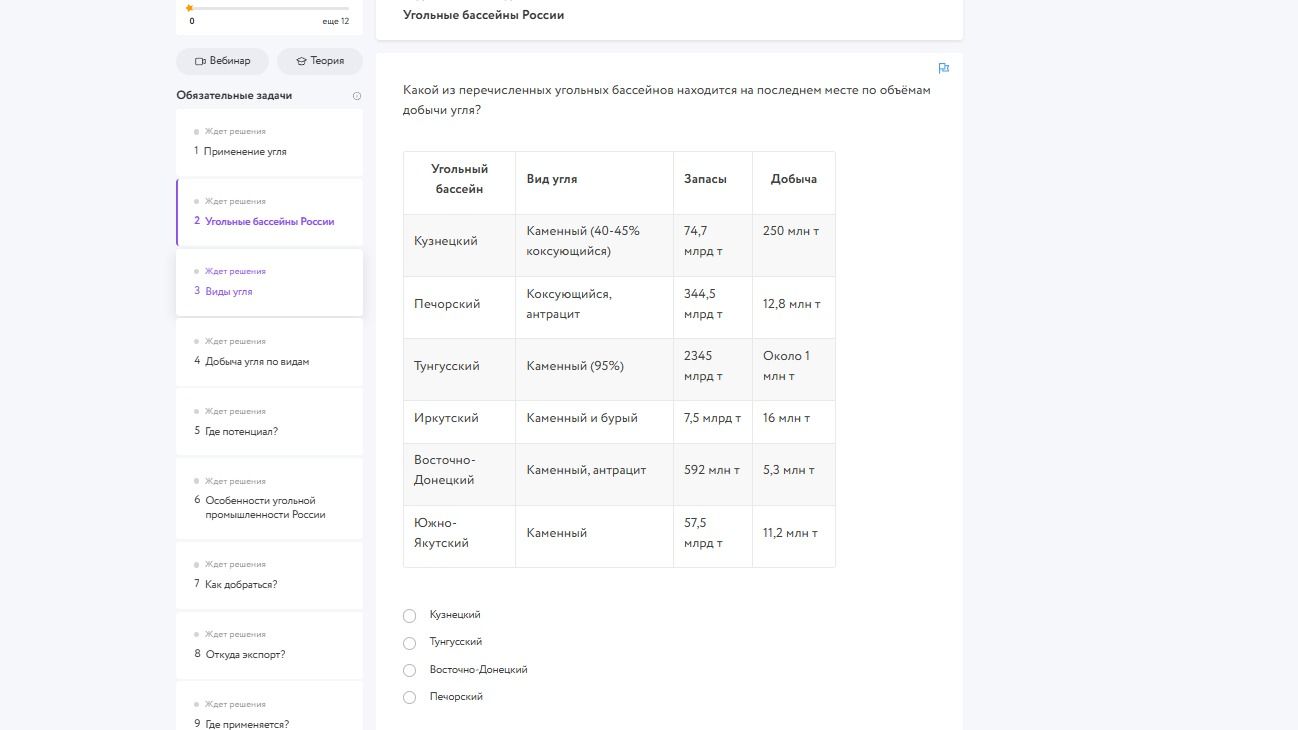
Task: Click the info icon beside Обязательные задачи
Action: pyautogui.click(x=357, y=96)
